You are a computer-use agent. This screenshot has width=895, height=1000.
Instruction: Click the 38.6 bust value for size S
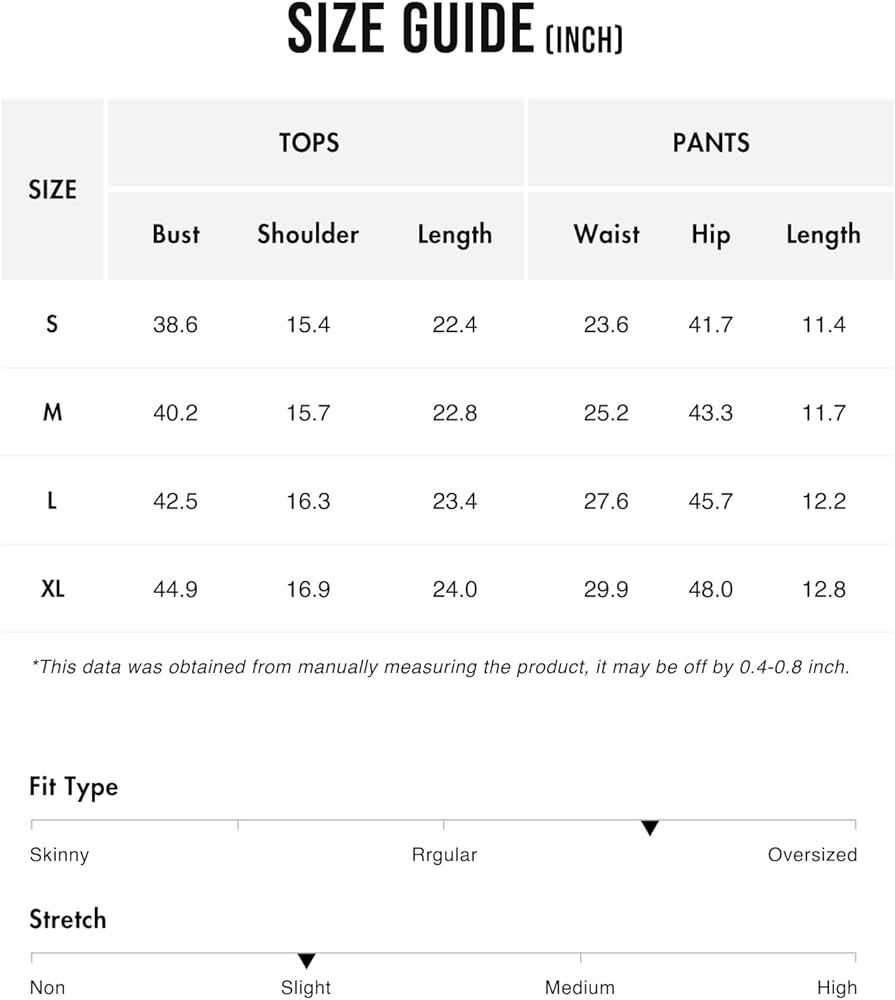(x=175, y=324)
